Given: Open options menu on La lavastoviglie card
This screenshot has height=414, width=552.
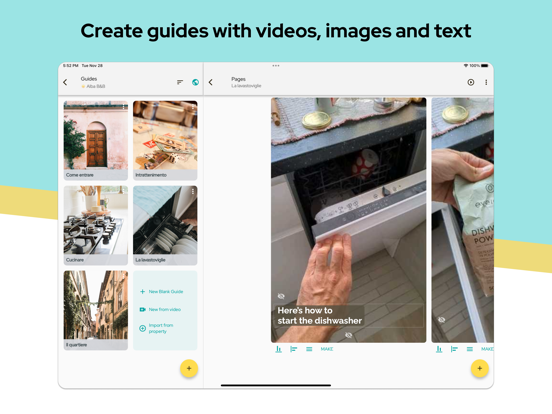Looking at the screenshot, I should (x=193, y=191).
